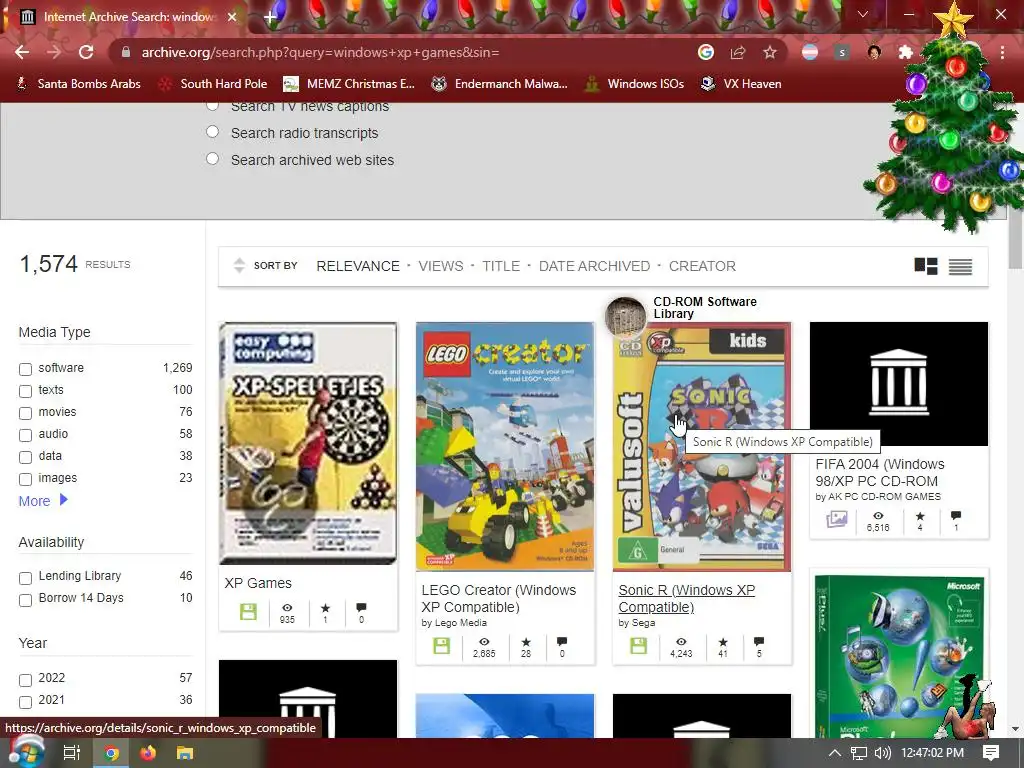
Task: Select Search archived web sites option
Action: [212, 159]
